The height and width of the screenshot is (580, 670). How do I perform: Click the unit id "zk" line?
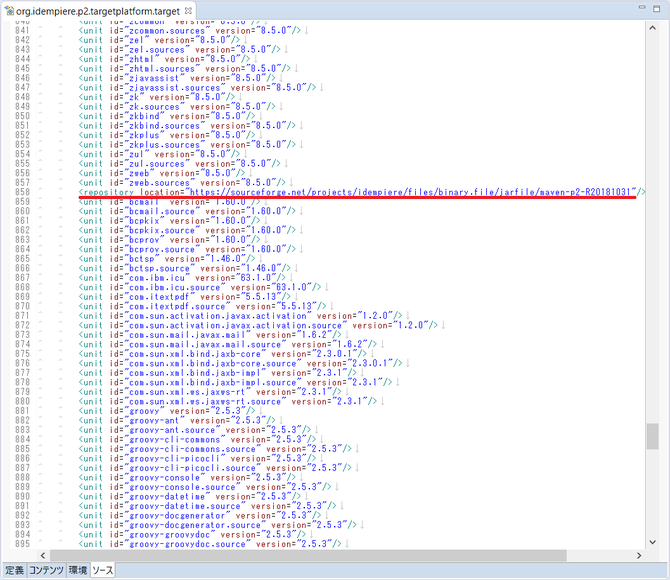[x=157, y=97]
